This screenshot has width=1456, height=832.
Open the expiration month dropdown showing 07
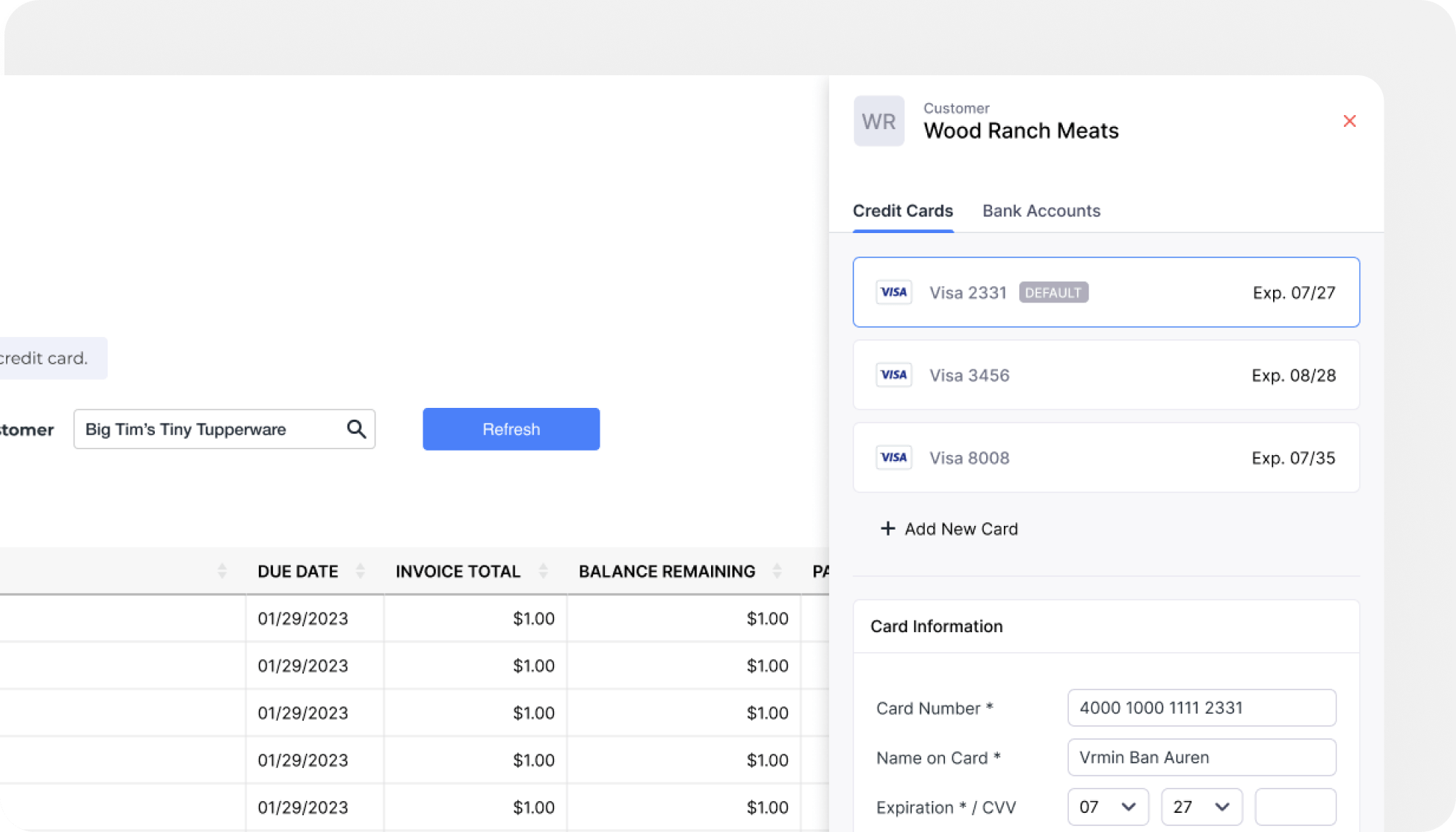(x=1107, y=807)
